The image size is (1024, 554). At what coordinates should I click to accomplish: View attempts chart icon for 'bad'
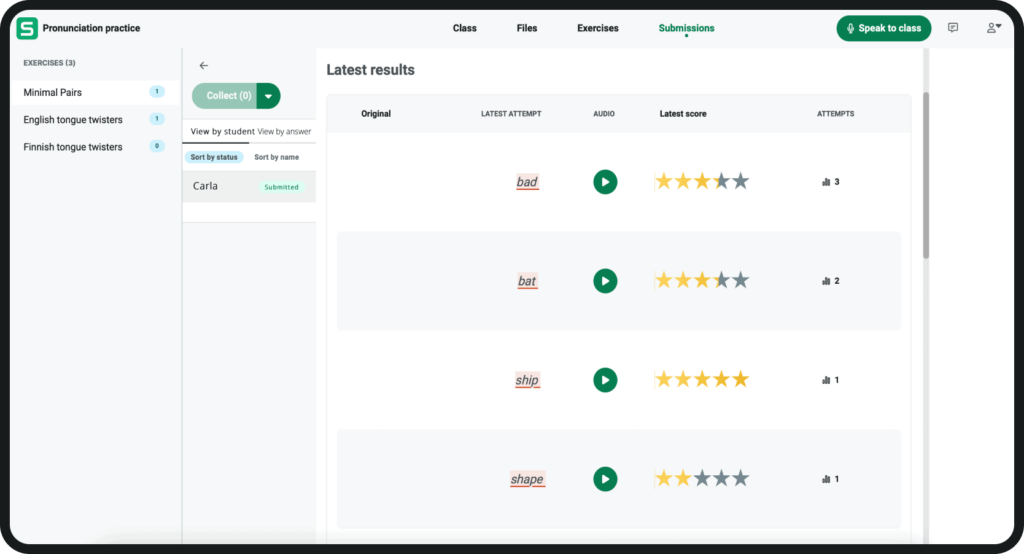(826, 182)
